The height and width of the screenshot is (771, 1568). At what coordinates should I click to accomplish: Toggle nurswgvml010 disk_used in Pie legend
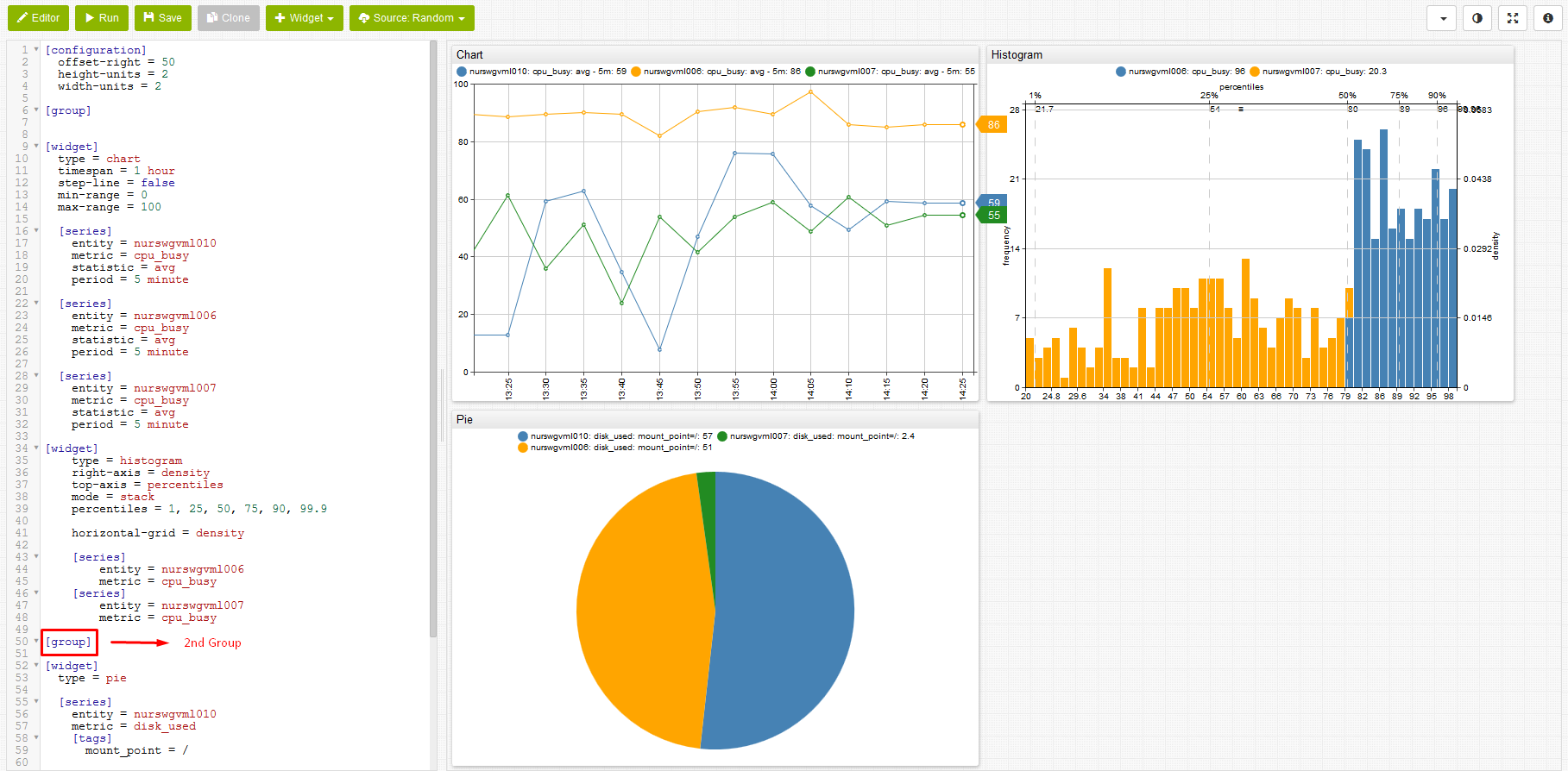coord(614,436)
